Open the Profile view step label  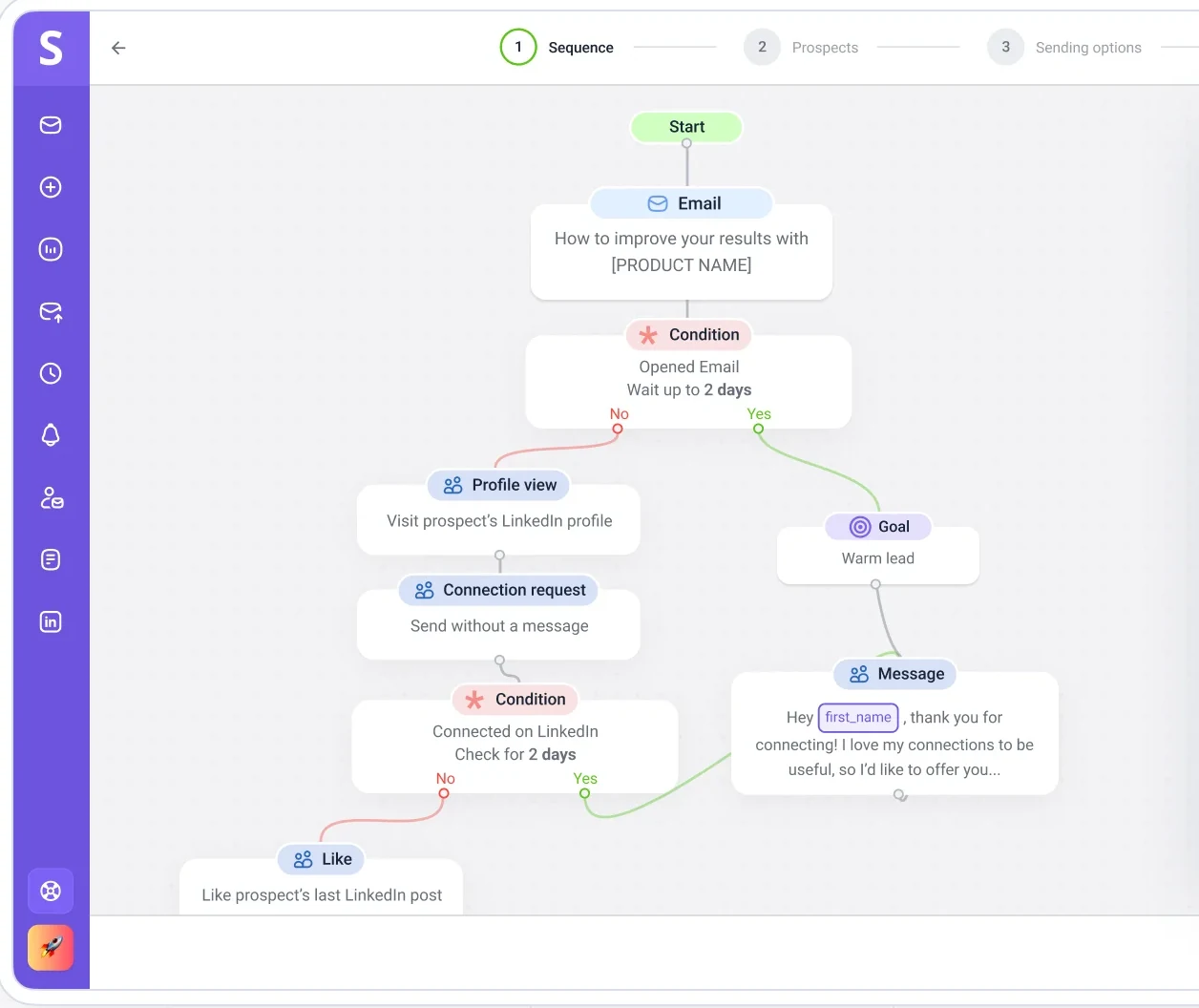click(498, 485)
